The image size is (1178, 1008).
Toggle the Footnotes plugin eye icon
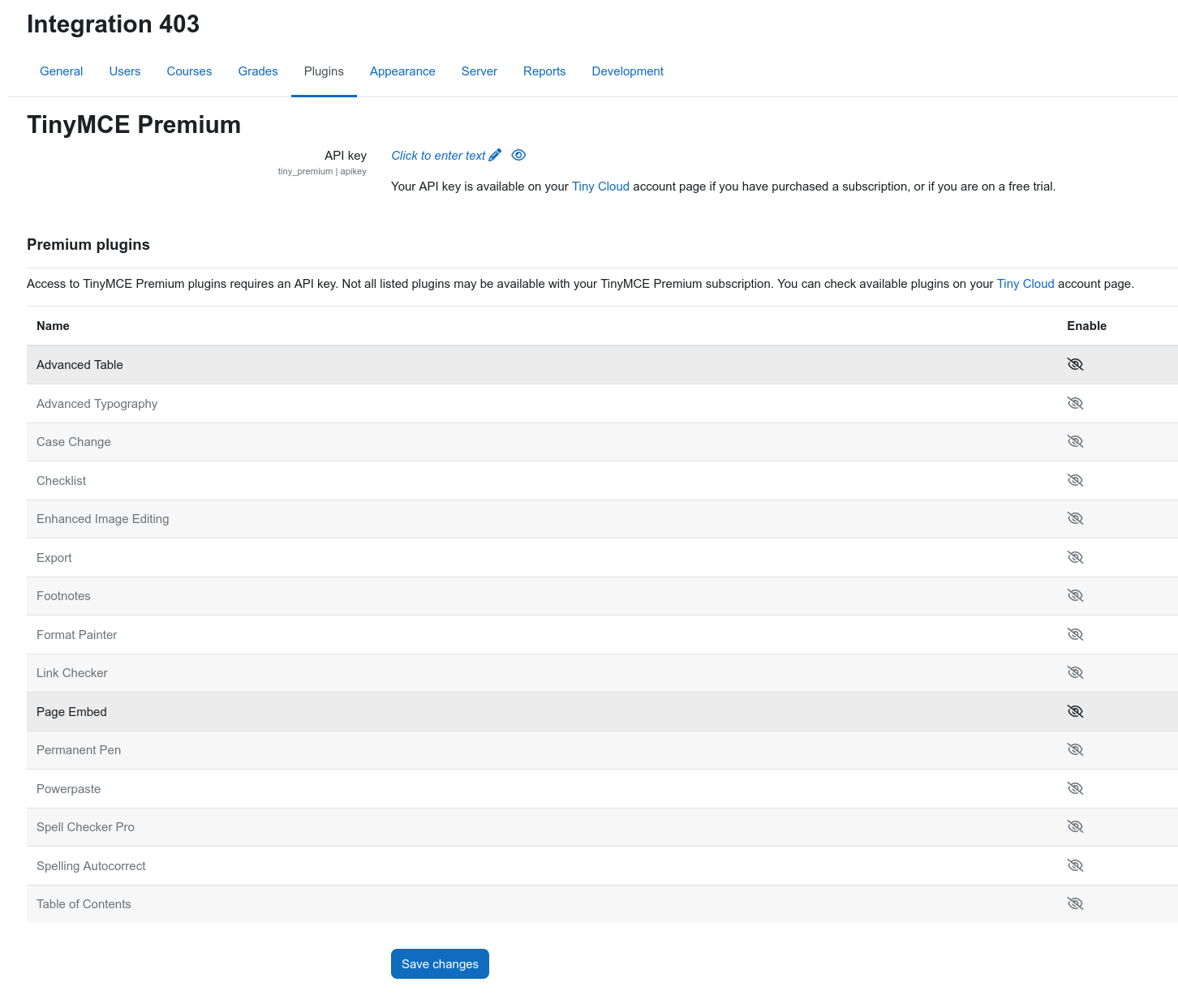[x=1075, y=595]
